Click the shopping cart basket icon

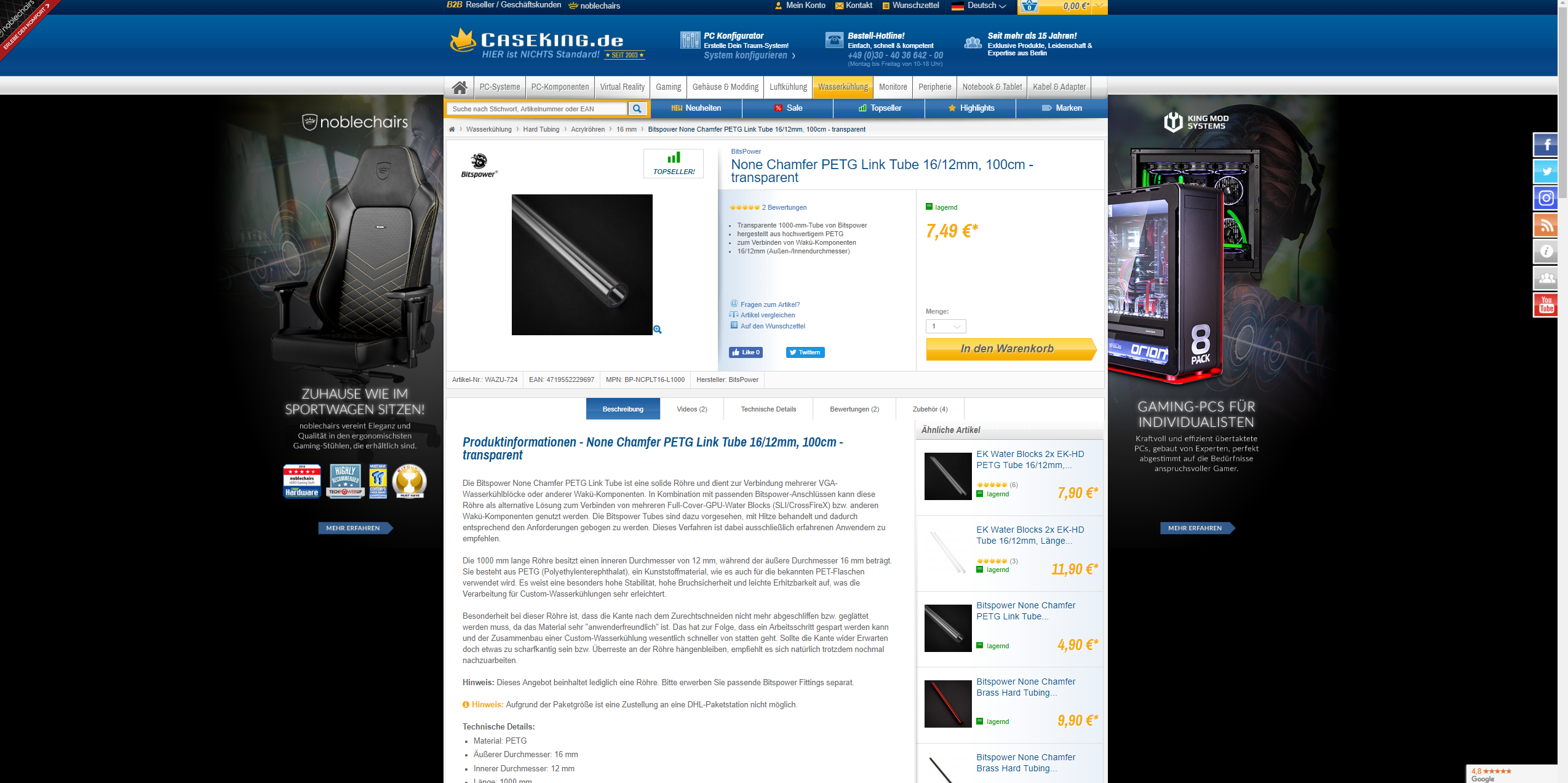click(1029, 7)
